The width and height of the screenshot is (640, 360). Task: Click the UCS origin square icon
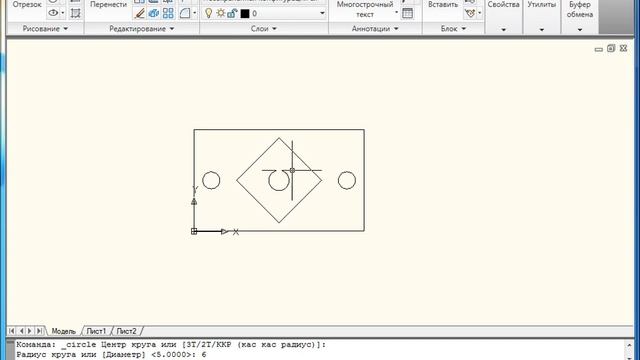(194, 231)
